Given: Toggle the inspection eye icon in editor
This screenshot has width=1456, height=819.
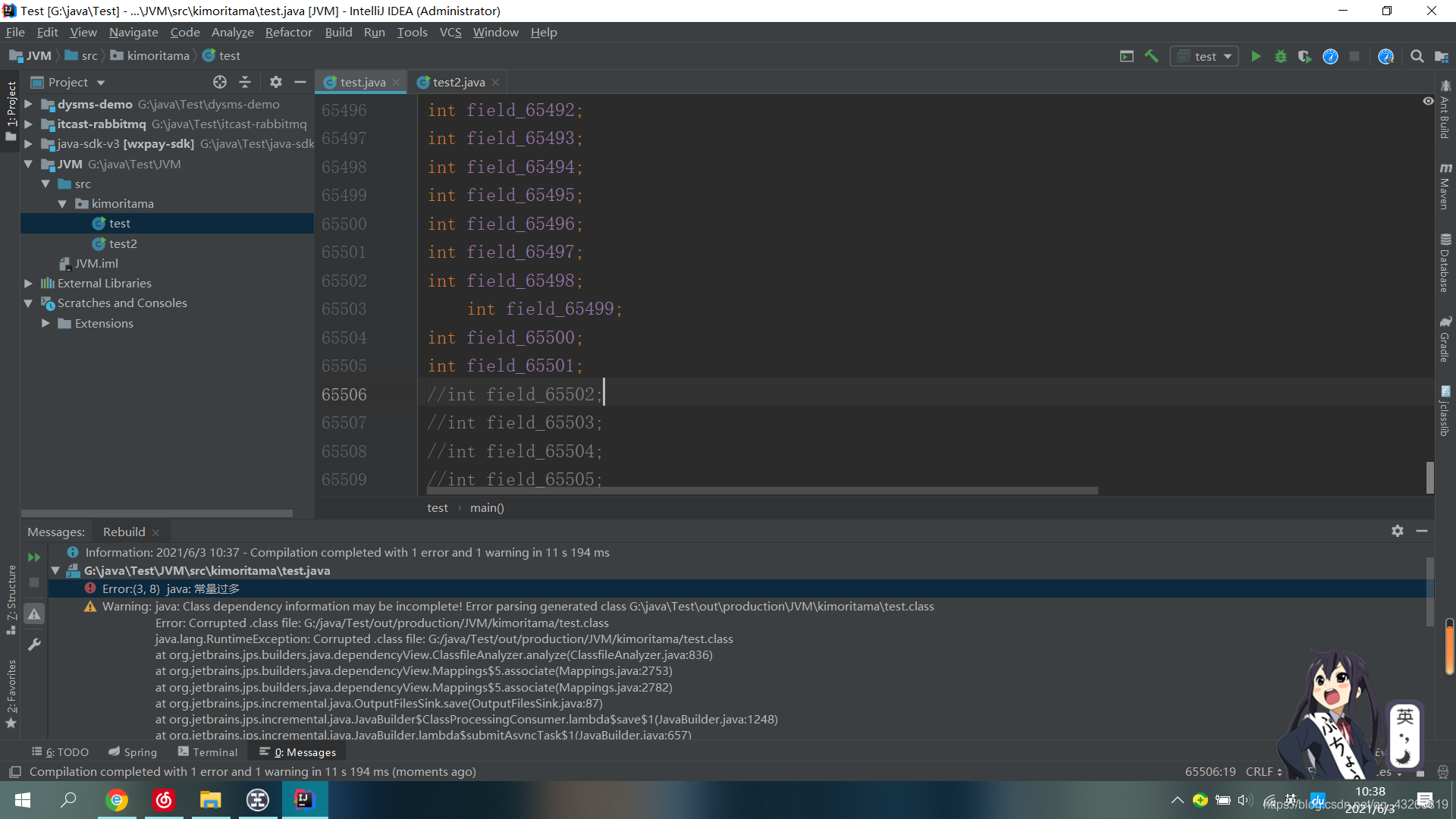Looking at the screenshot, I should pos(1428,101).
